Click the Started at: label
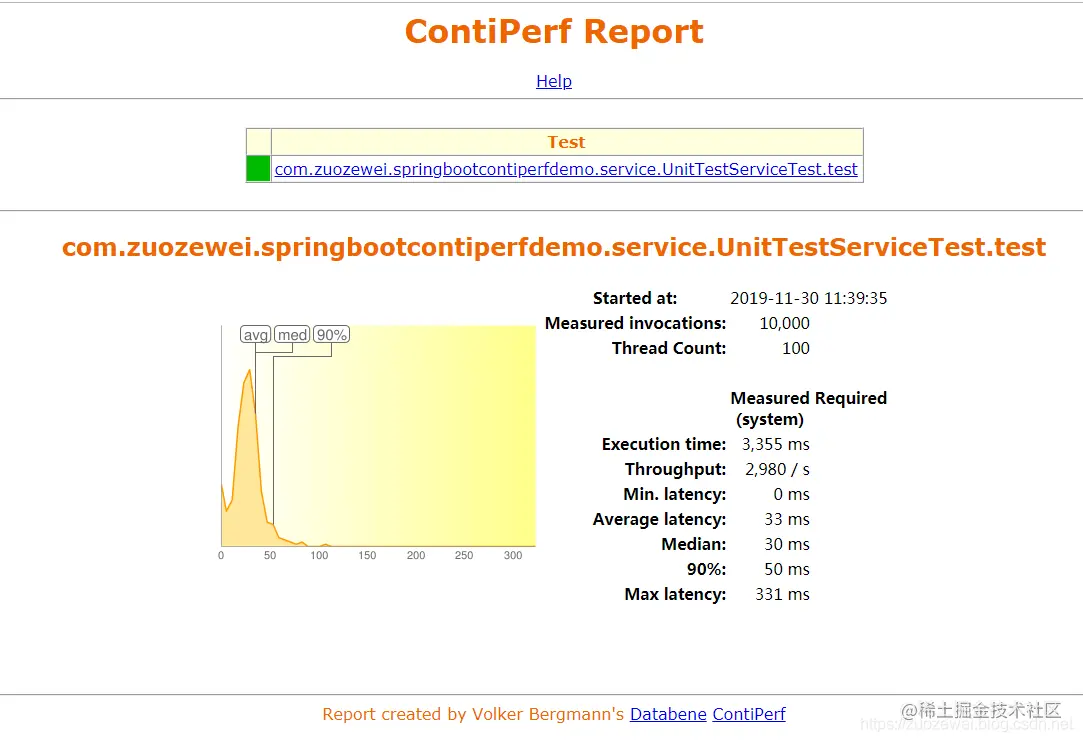Screen dimensions: 1083x742 coord(635,298)
